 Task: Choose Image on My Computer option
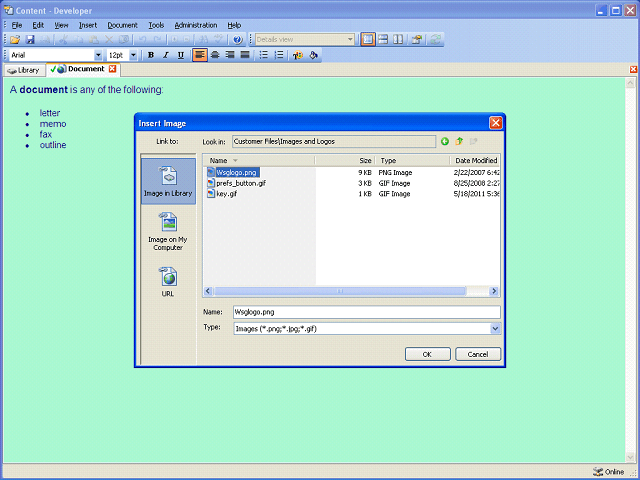[168, 231]
